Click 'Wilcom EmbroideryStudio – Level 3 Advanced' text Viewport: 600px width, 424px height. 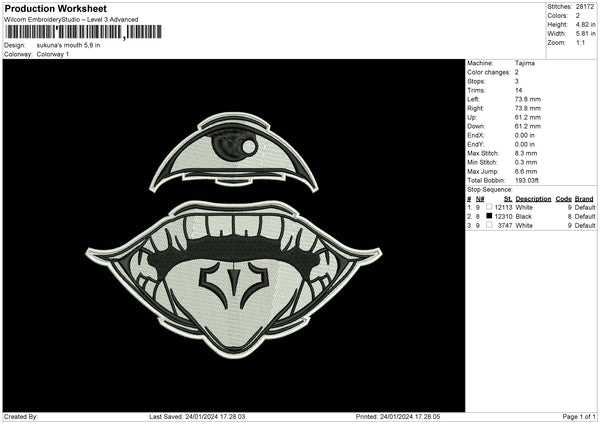pyautogui.click(x=71, y=20)
